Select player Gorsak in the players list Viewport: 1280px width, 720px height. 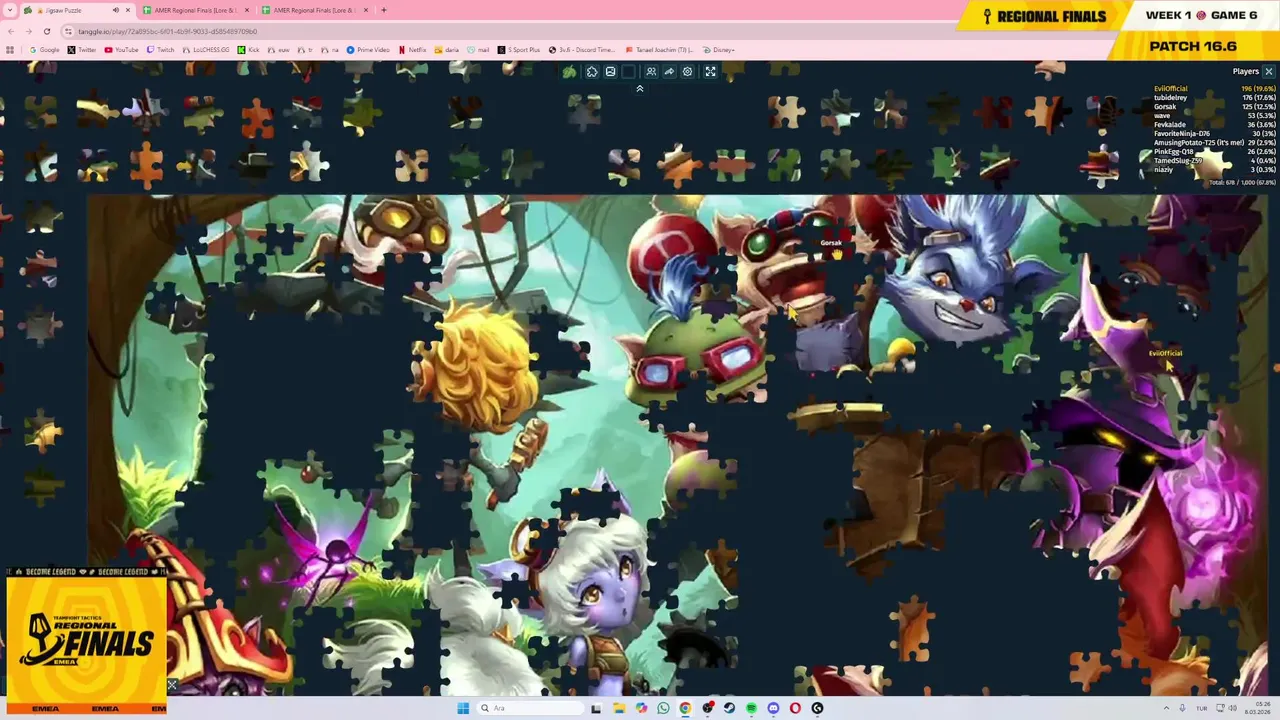[1215, 107]
